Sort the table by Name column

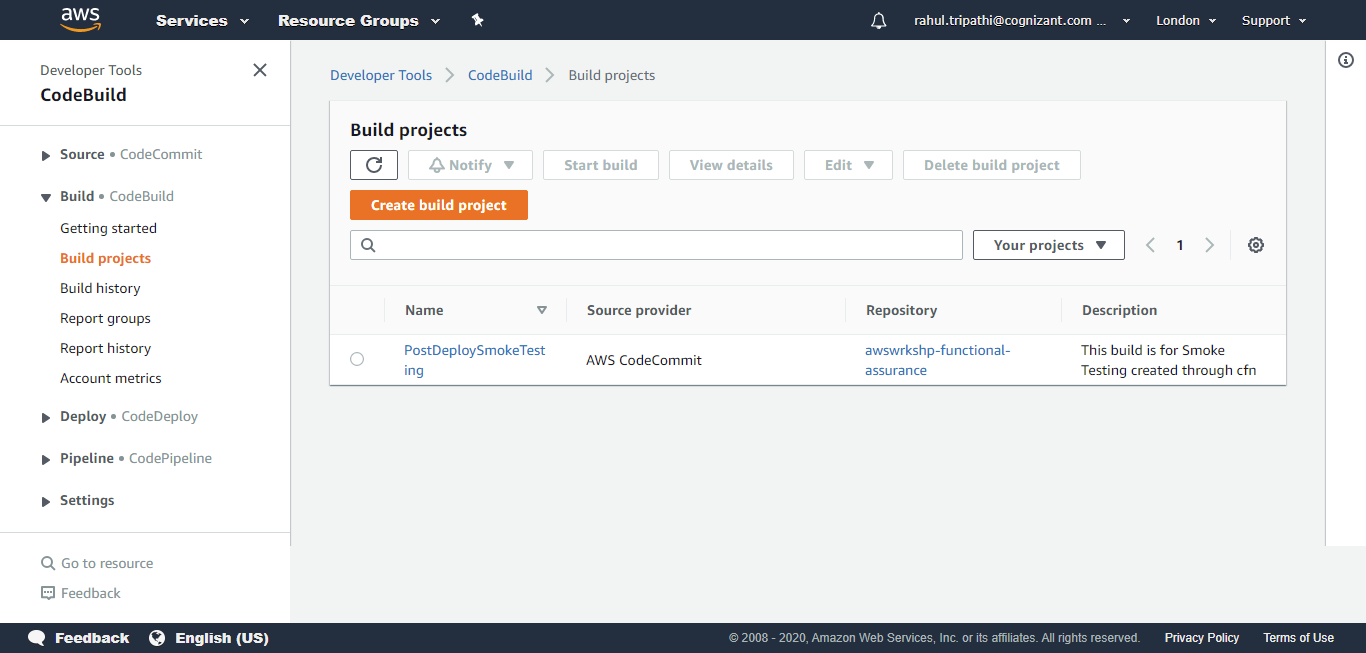[542, 310]
